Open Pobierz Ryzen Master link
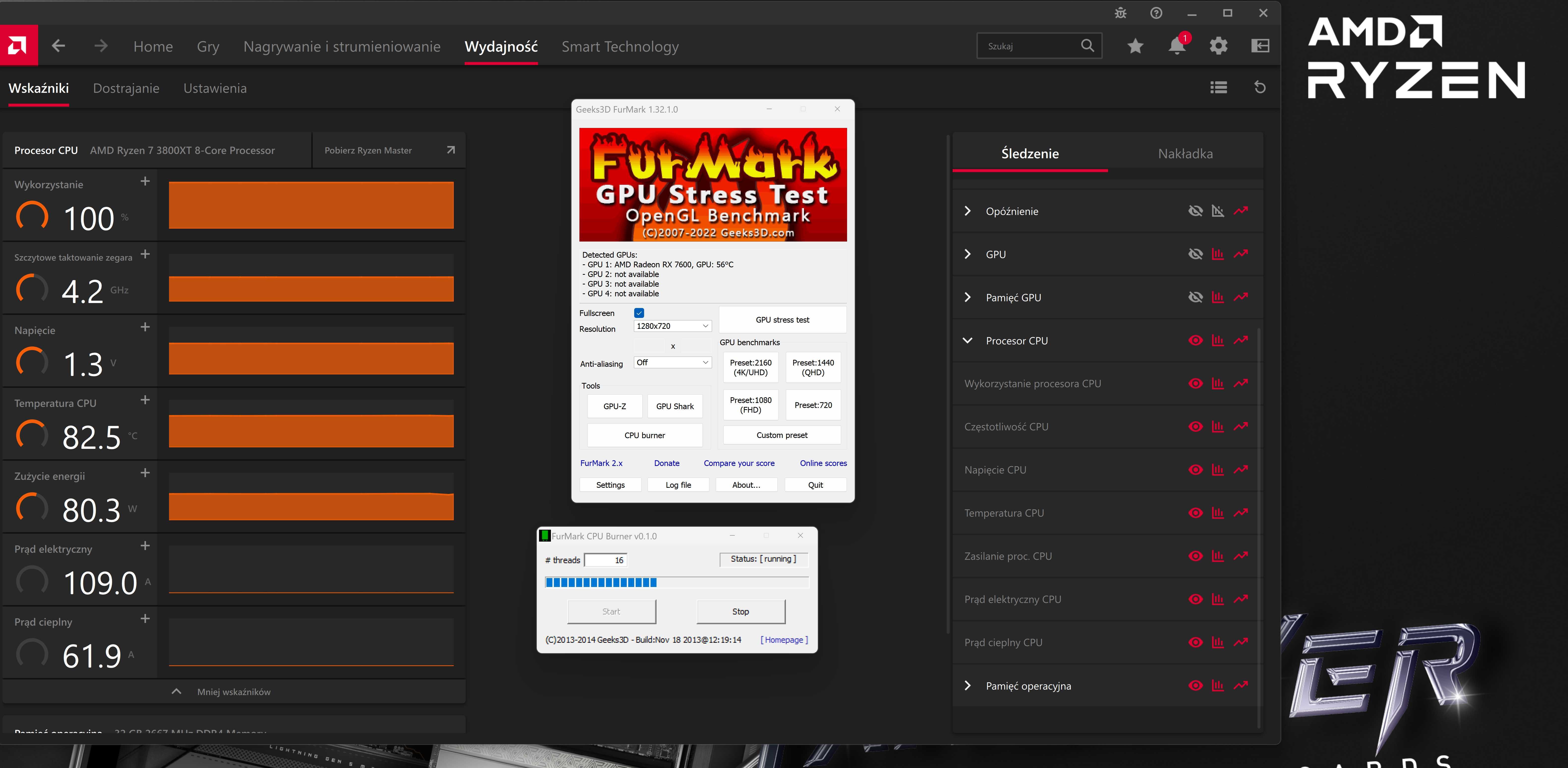The height and width of the screenshot is (768, 1568). tap(389, 151)
